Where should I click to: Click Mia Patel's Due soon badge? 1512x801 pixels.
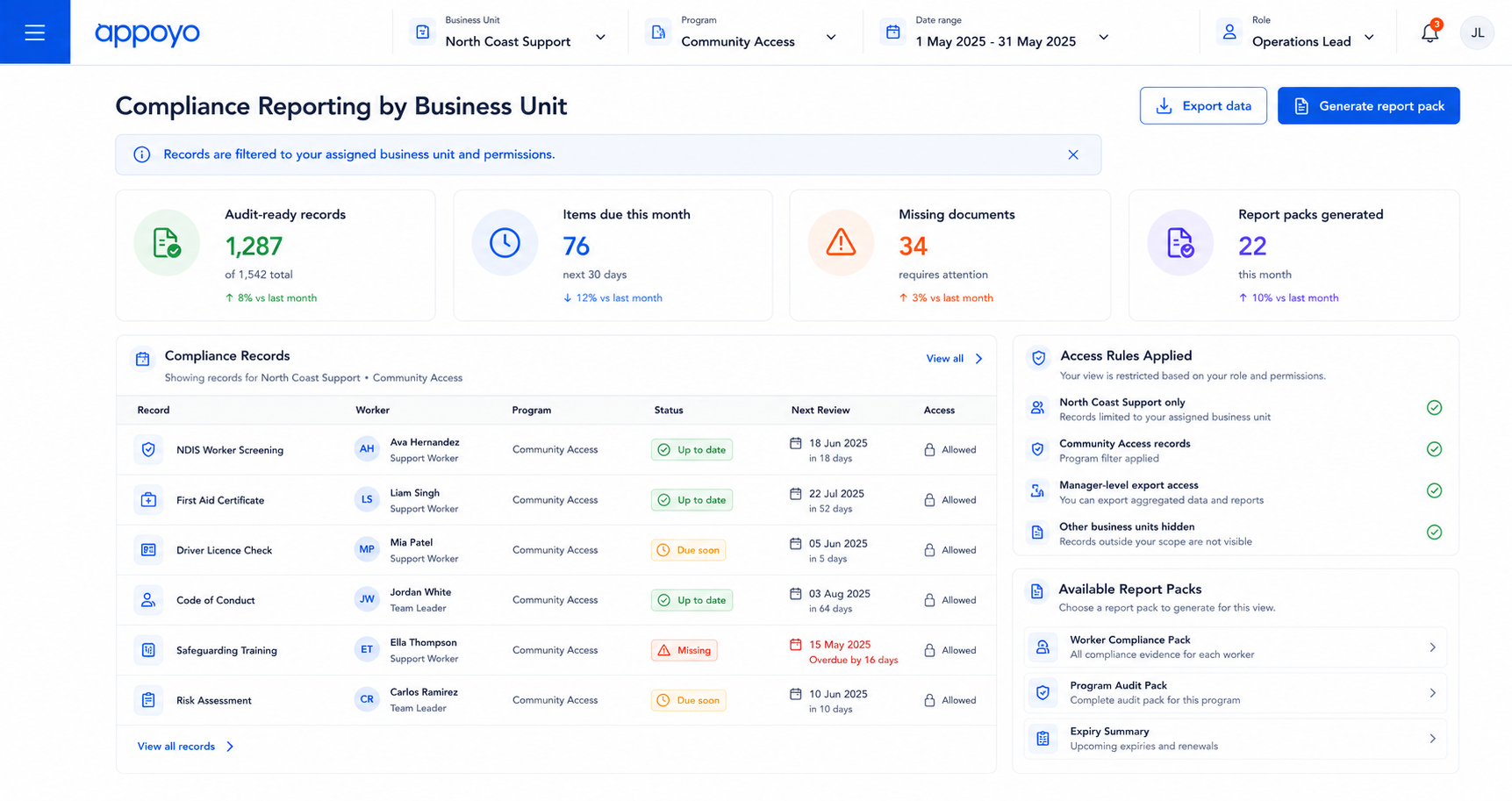click(688, 550)
